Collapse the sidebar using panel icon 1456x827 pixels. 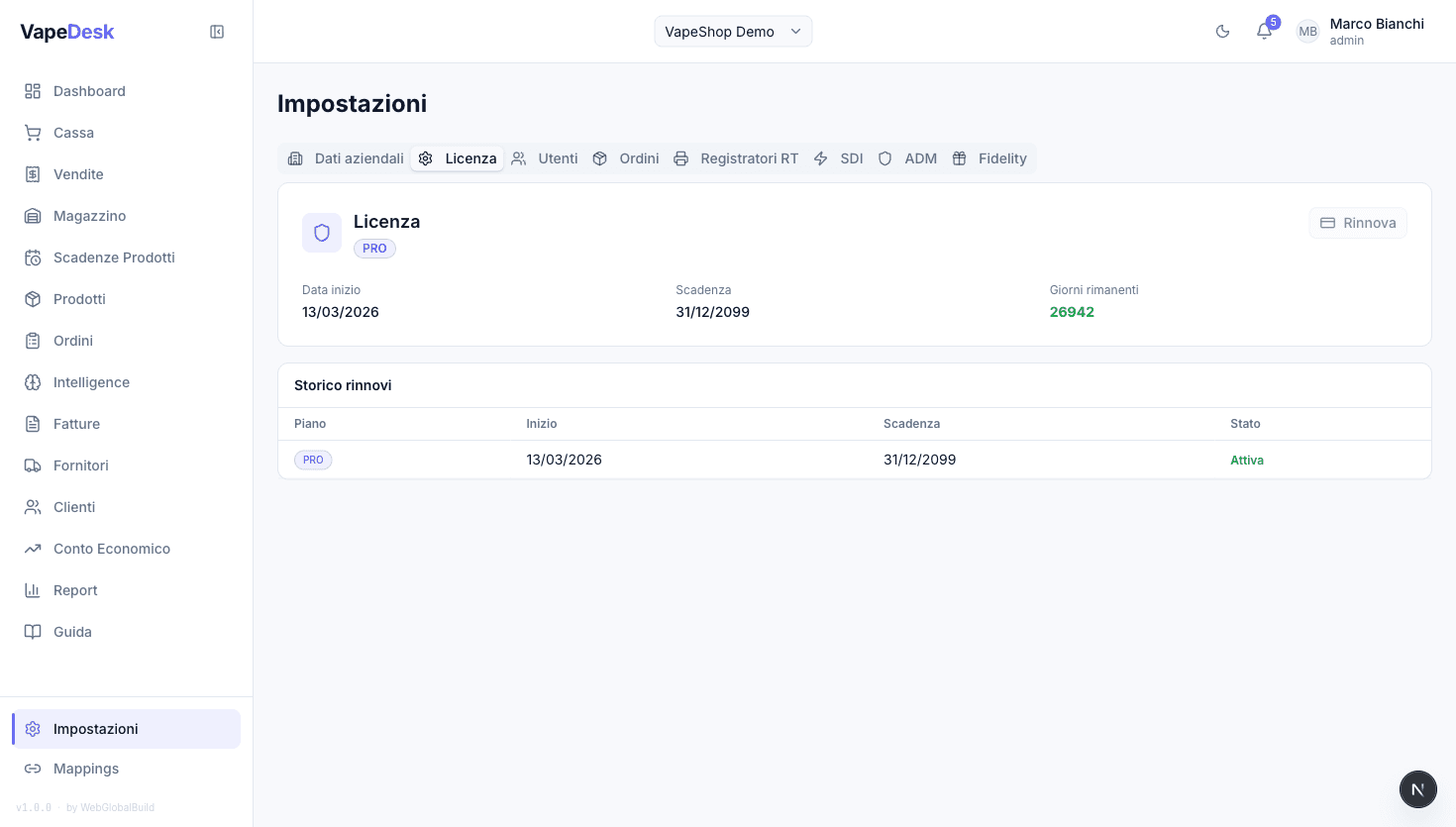pos(217,32)
